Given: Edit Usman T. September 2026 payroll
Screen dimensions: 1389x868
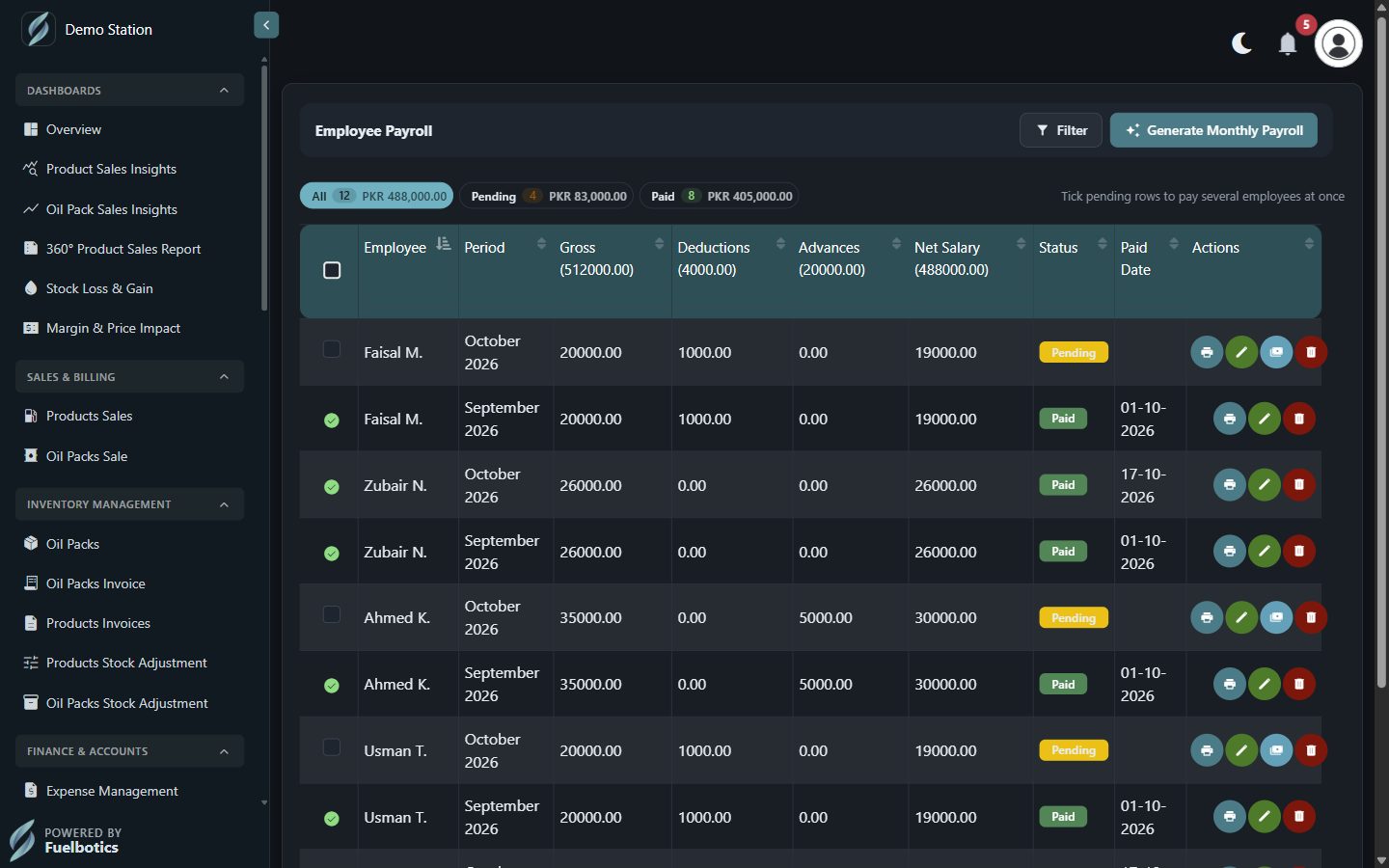Looking at the screenshot, I should pyautogui.click(x=1265, y=817).
